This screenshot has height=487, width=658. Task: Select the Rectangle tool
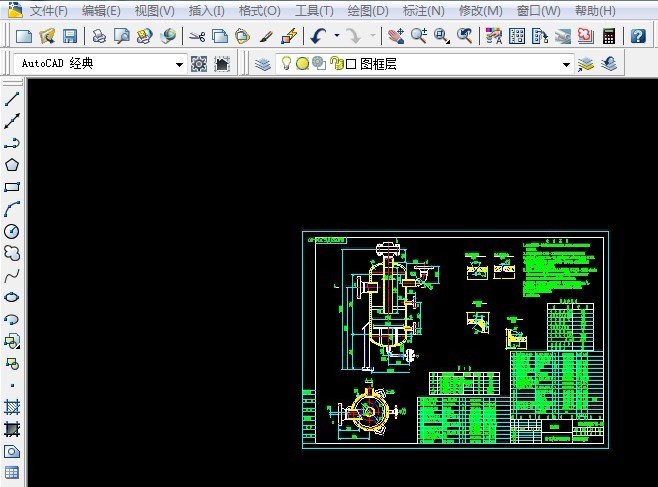12,187
